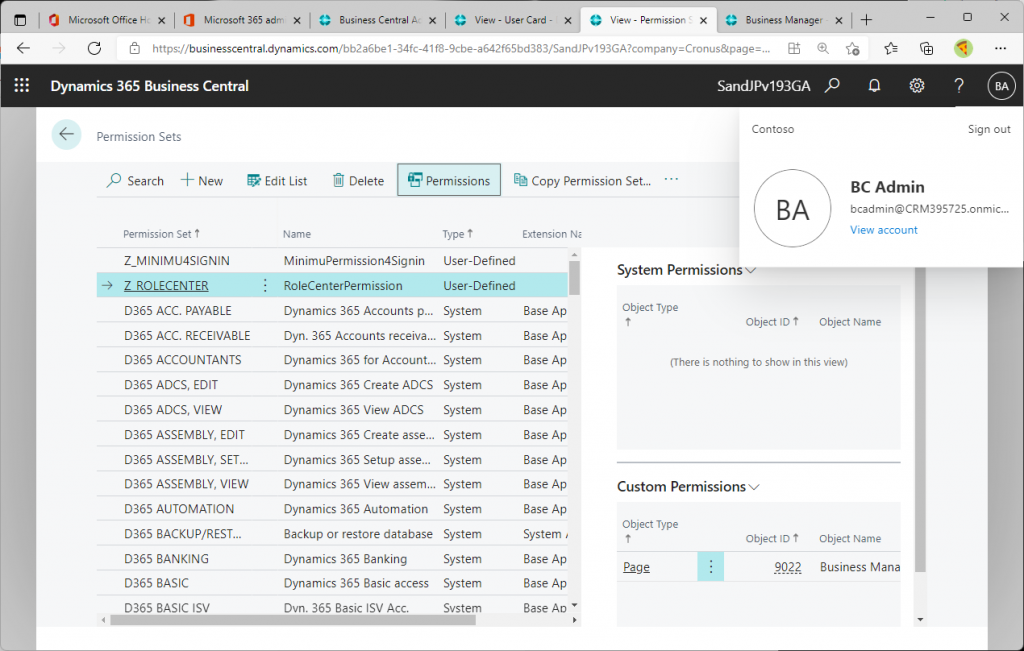1024x651 pixels.
Task: Click Copy Permission Set action
Action: coord(583,181)
